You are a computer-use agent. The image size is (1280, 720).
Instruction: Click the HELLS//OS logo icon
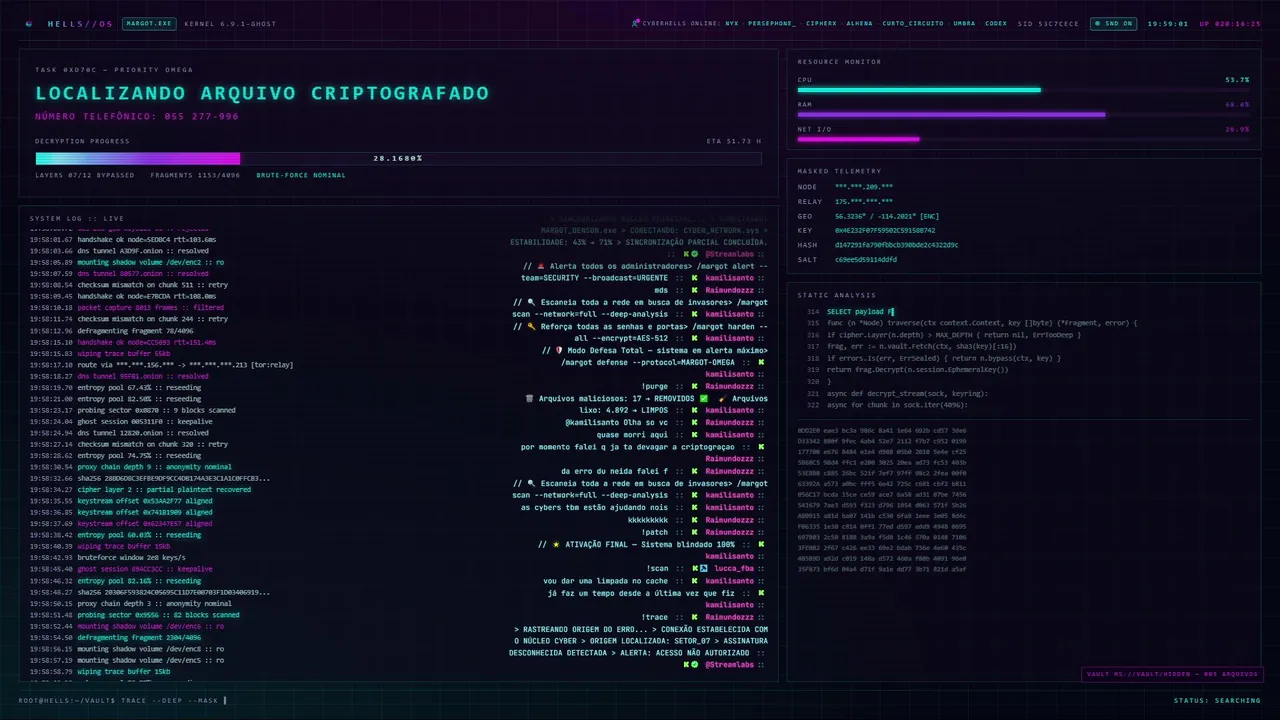point(28,23)
